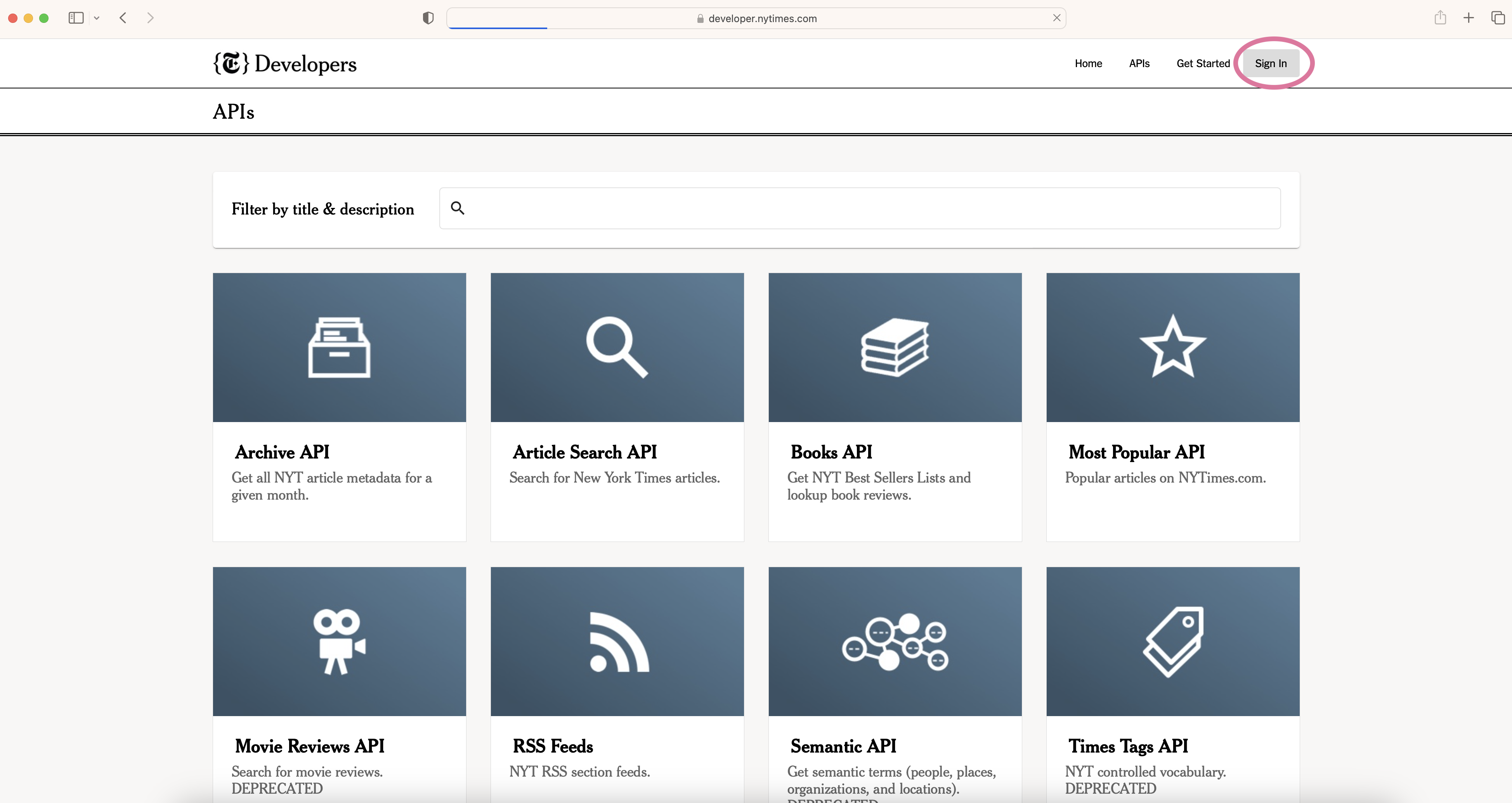Add a new tab with plus icon
Screen dimensions: 1512x803
coord(1469,17)
